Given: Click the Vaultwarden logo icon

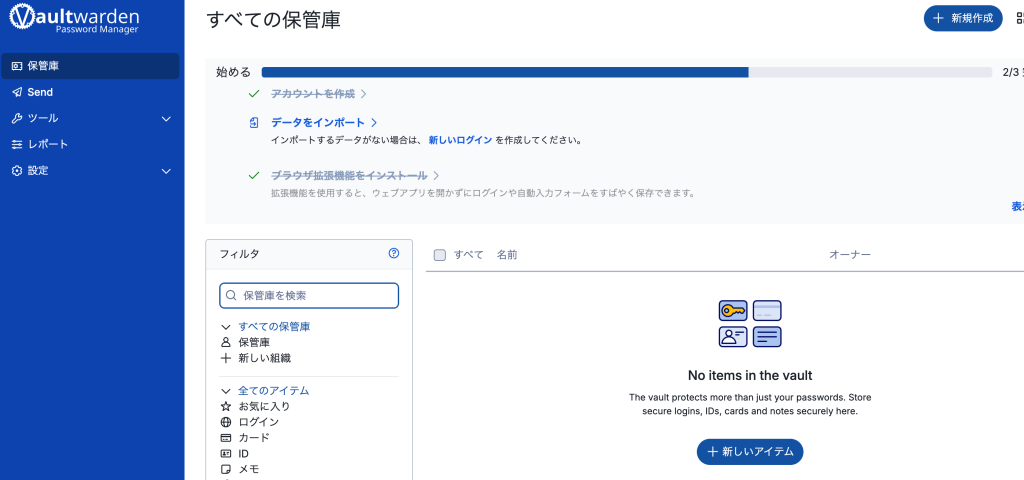Looking at the screenshot, I should (25, 19).
